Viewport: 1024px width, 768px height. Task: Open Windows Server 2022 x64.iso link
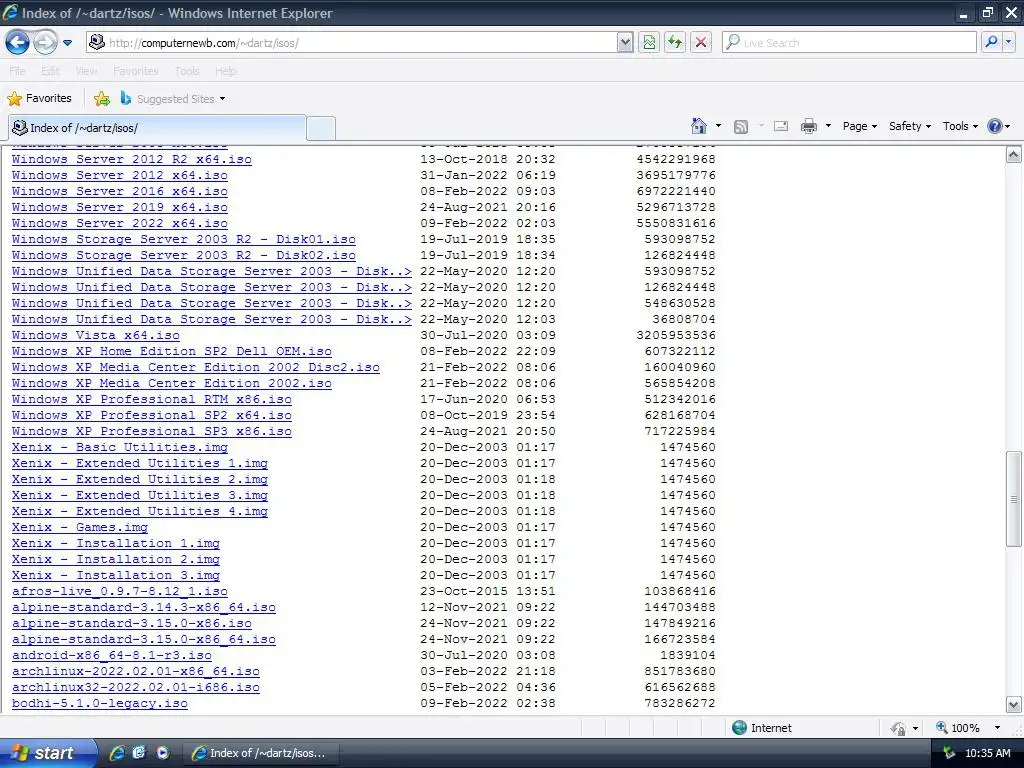coord(120,223)
